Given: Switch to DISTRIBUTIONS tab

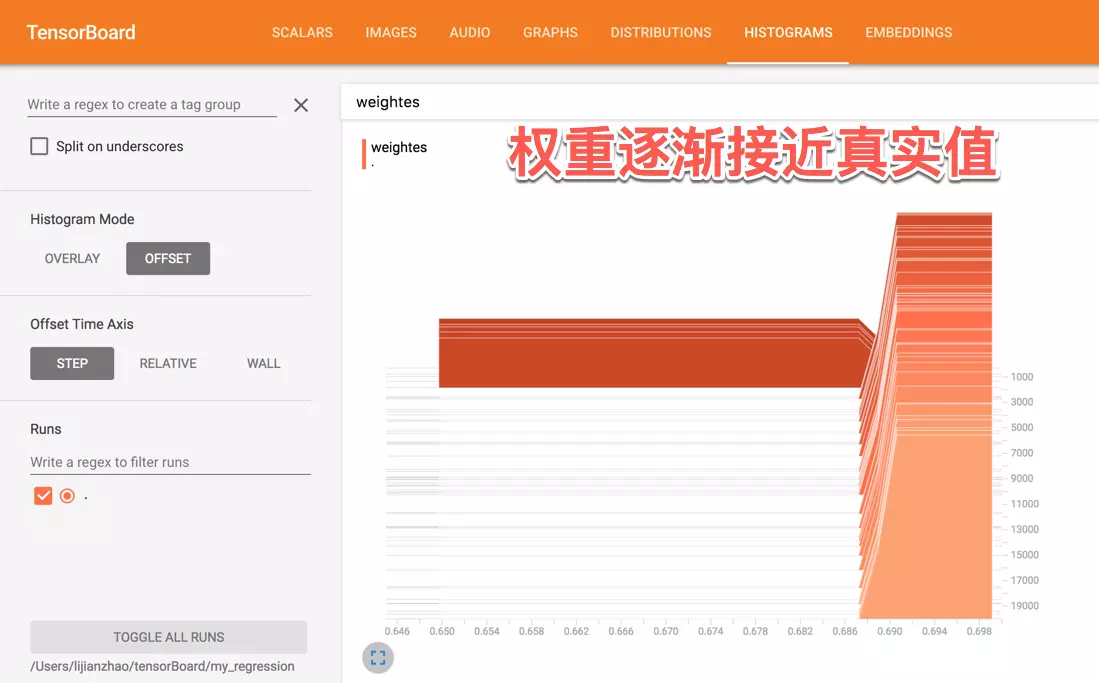Looking at the screenshot, I should click(x=661, y=32).
